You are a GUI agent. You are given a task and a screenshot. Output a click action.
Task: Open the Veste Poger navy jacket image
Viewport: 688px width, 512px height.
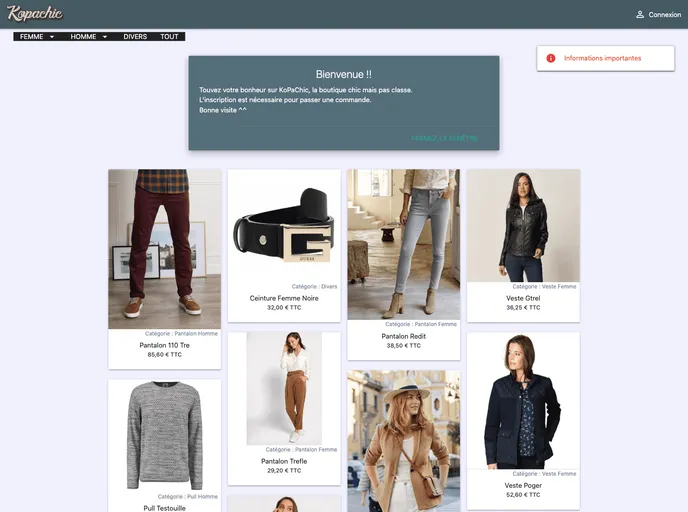pos(523,401)
